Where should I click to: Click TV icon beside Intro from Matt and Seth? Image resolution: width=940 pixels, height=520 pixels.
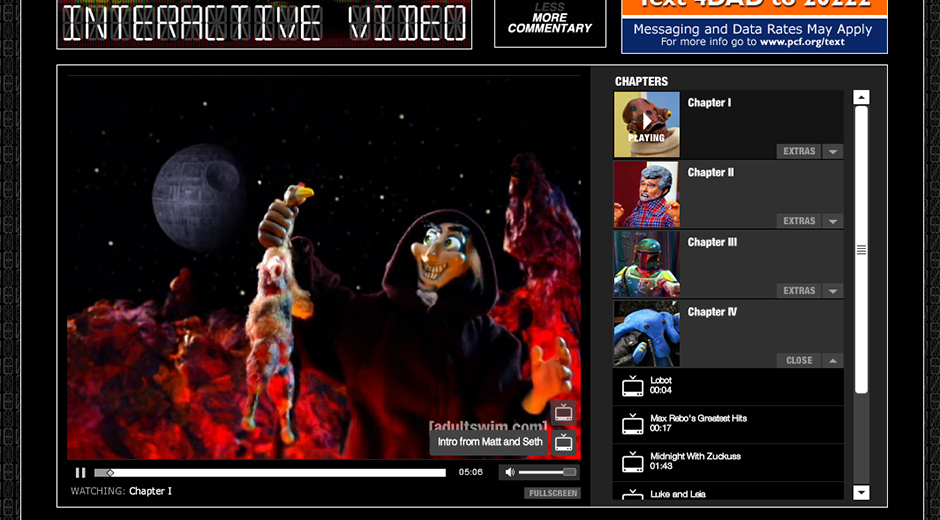tap(564, 443)
